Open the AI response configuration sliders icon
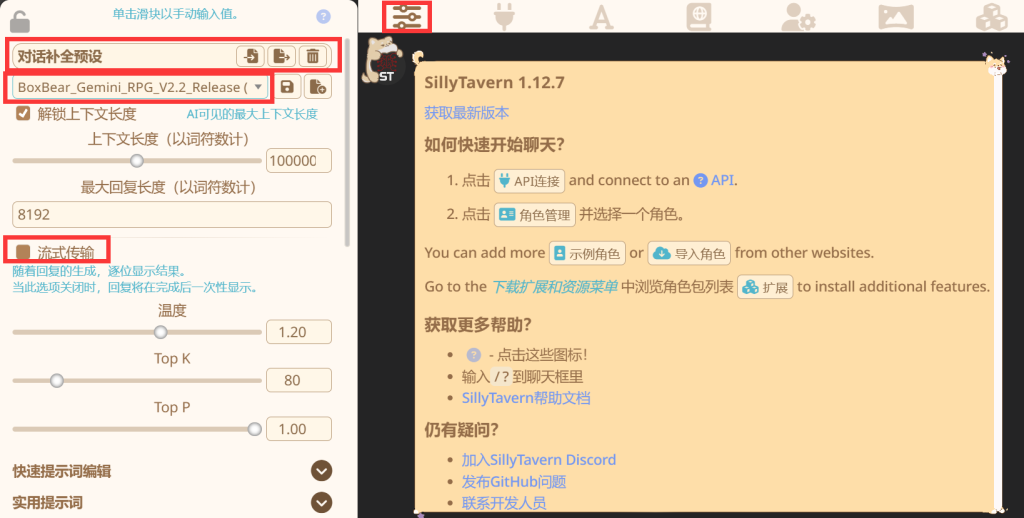The image size is (1024, 518). click(x=407, y=17)
